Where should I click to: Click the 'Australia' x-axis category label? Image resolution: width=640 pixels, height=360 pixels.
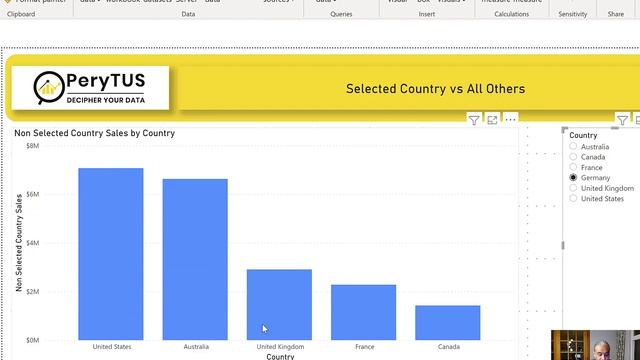tap(196, 347)
